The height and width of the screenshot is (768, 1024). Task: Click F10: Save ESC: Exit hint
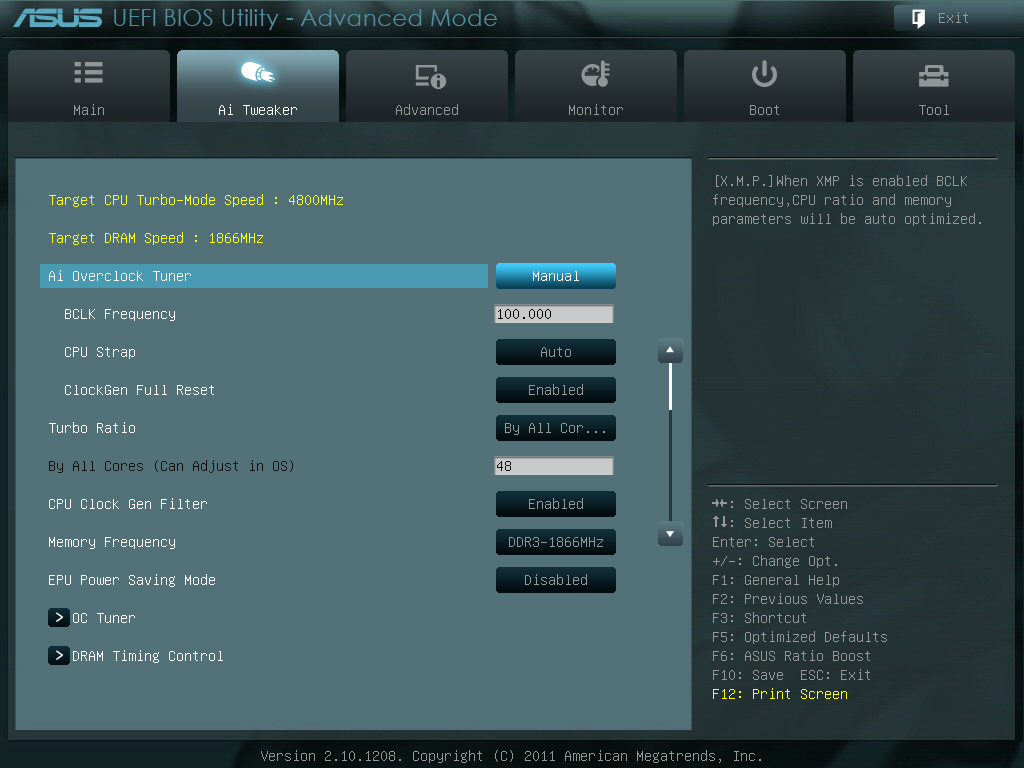coord(791,675)
